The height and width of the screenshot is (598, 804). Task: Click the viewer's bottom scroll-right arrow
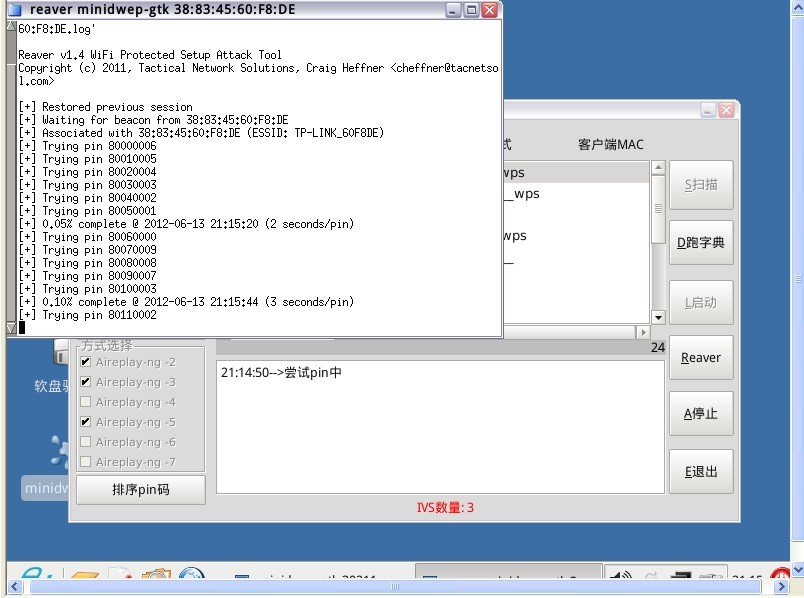(781, 586)
